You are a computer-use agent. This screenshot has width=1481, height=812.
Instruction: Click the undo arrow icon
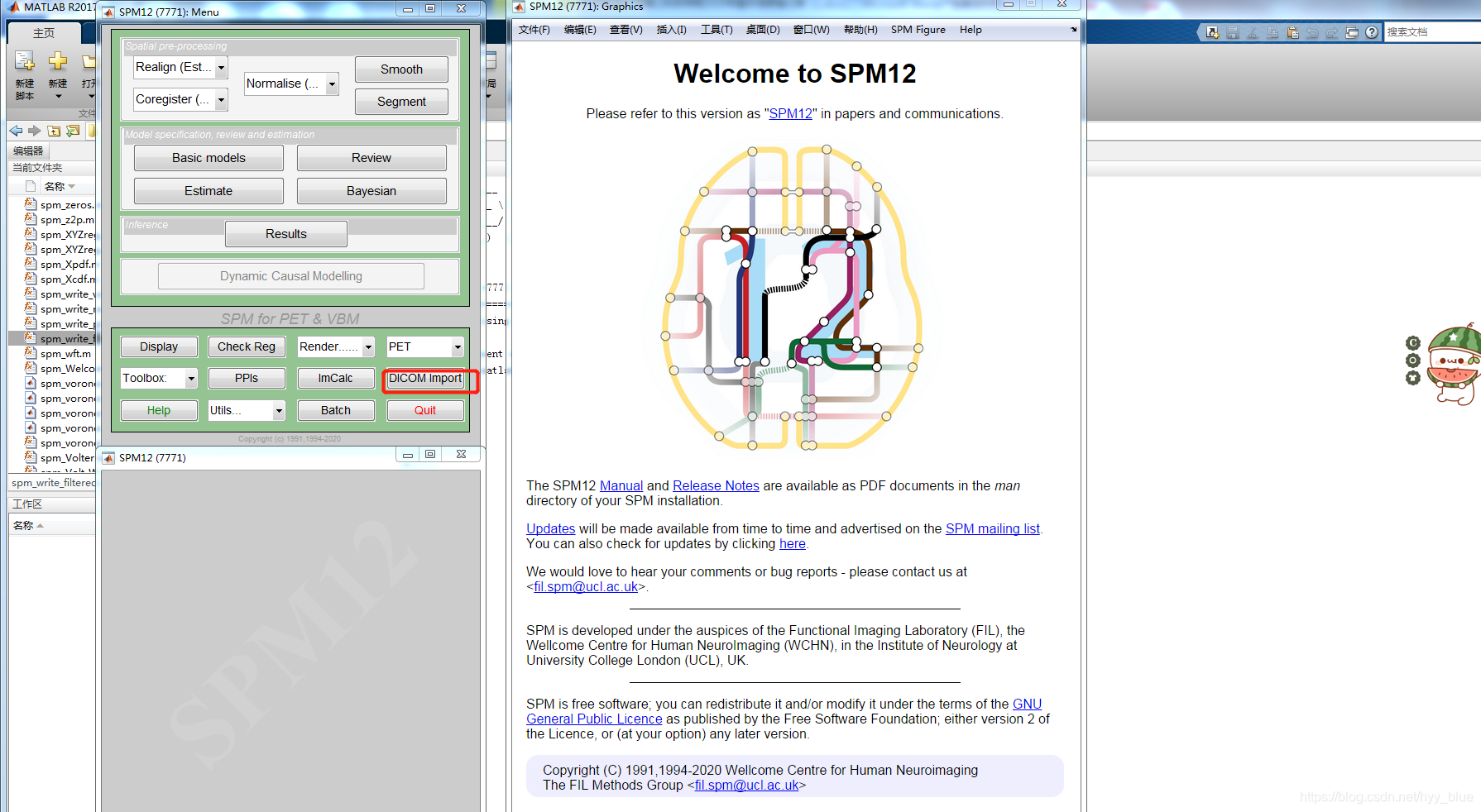pos(1312,32)
